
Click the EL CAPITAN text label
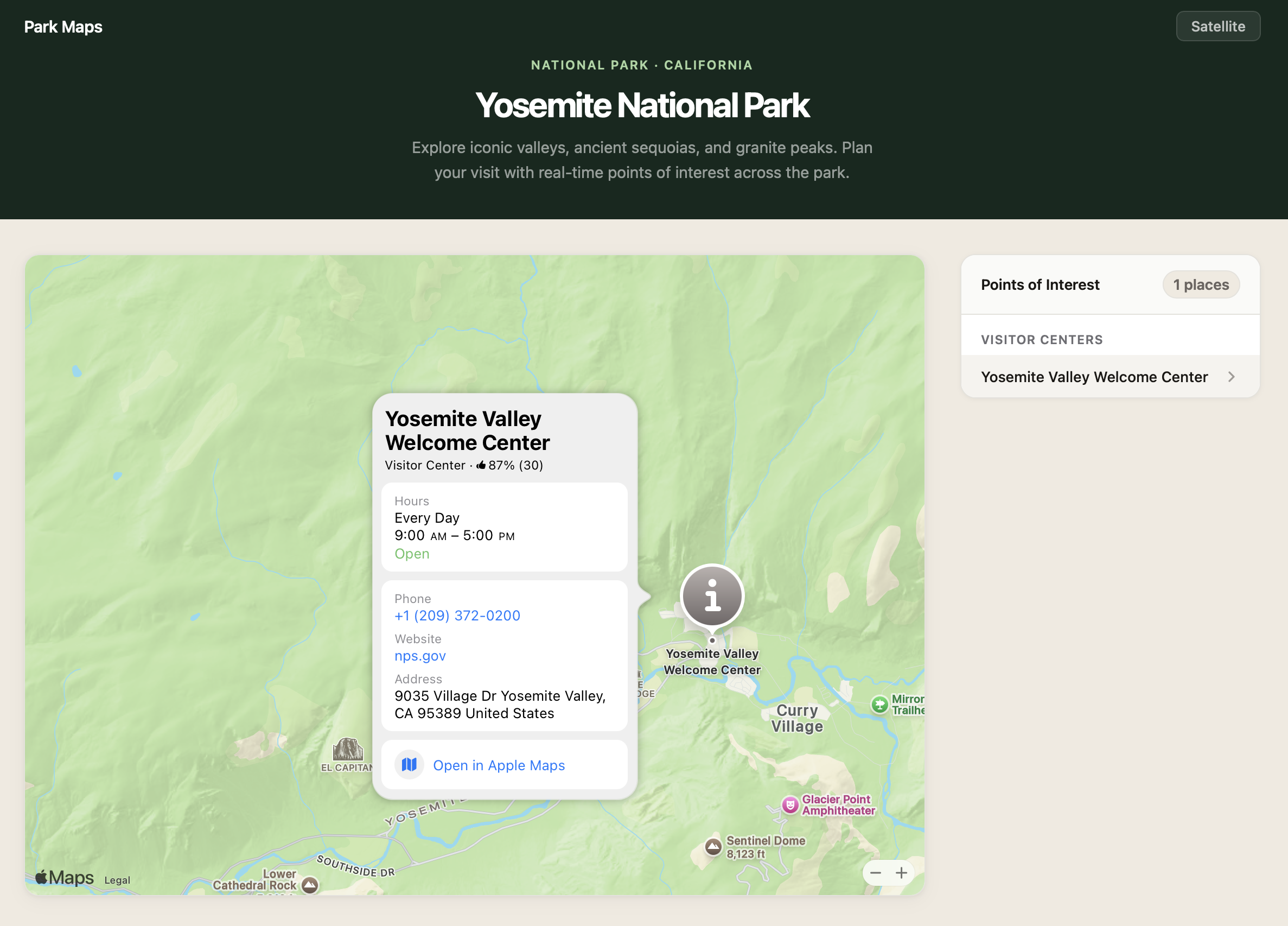tap(347, 768)
